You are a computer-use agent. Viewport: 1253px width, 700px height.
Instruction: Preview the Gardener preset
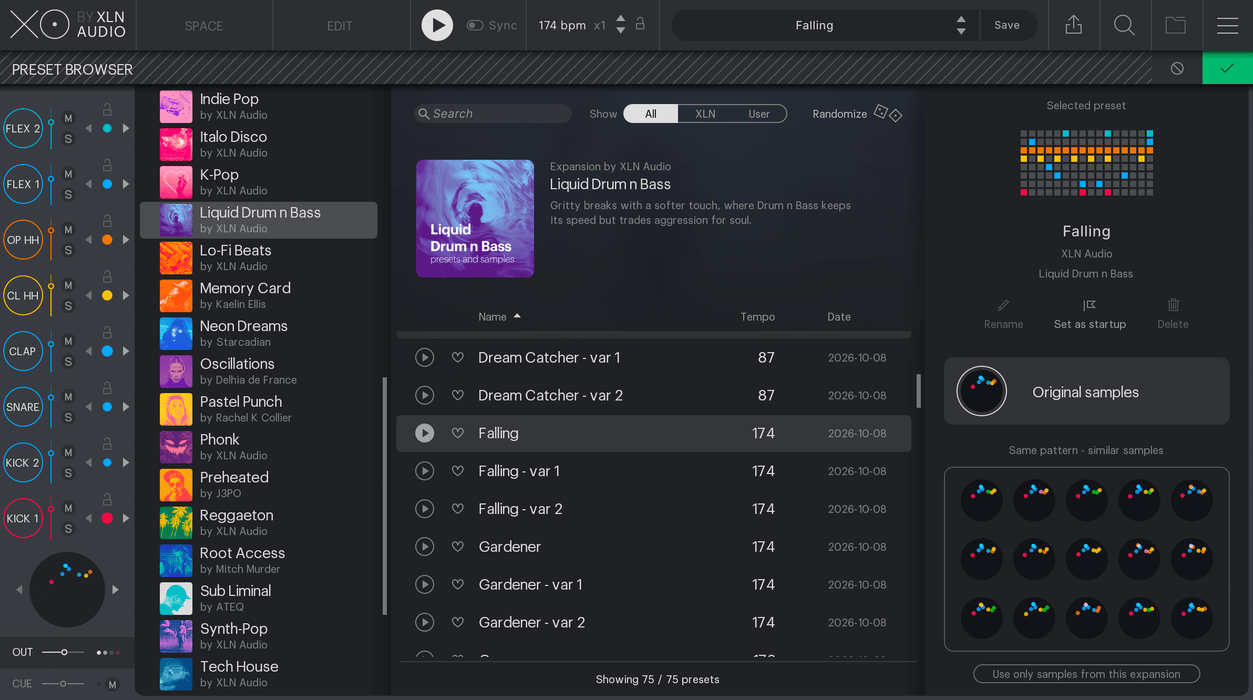[425, 547]
